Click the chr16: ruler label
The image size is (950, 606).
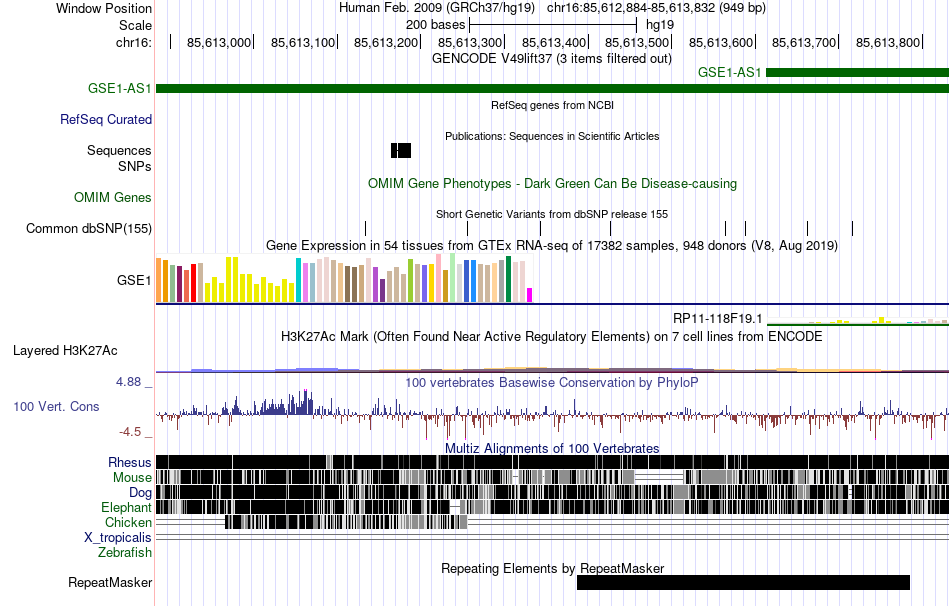click(x=134, y=42)
